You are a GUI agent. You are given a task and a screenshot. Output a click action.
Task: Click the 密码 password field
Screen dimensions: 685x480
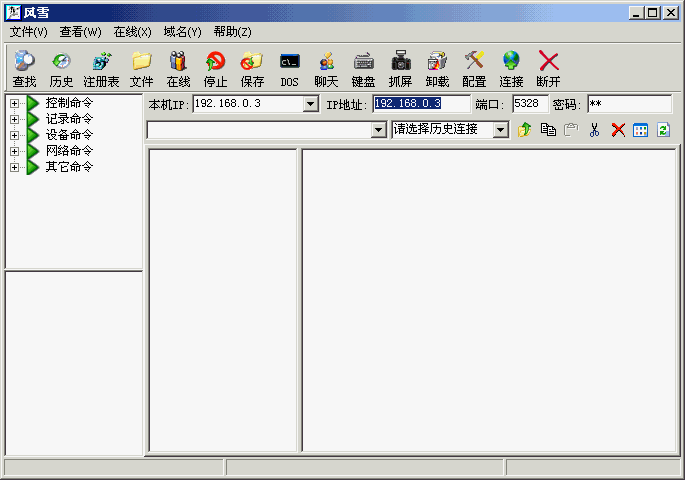[x=629, y=104]
